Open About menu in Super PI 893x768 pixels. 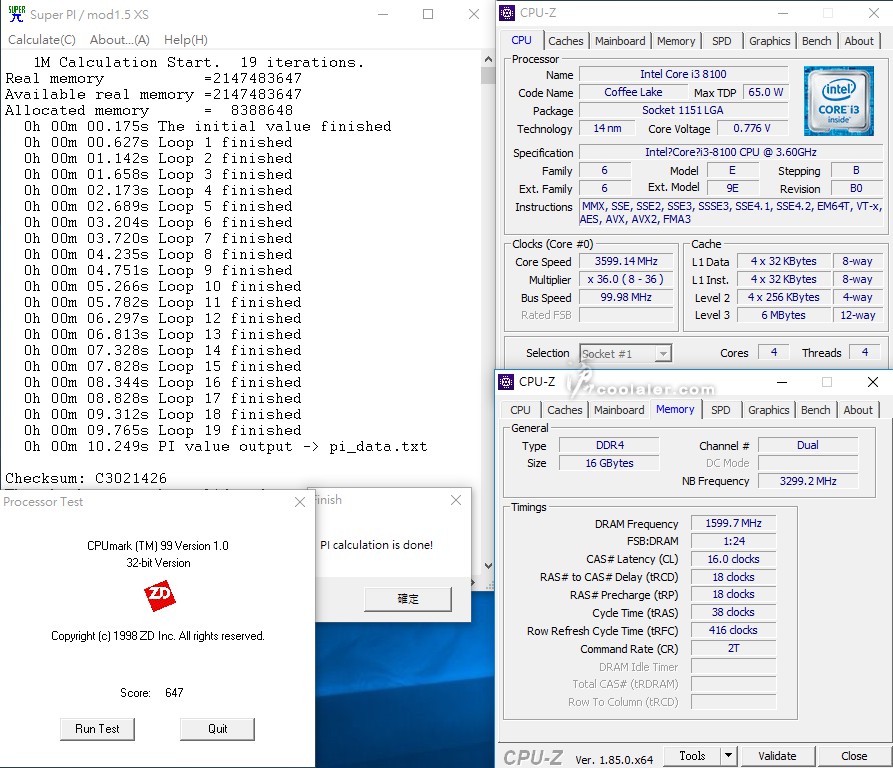(120, 40)
